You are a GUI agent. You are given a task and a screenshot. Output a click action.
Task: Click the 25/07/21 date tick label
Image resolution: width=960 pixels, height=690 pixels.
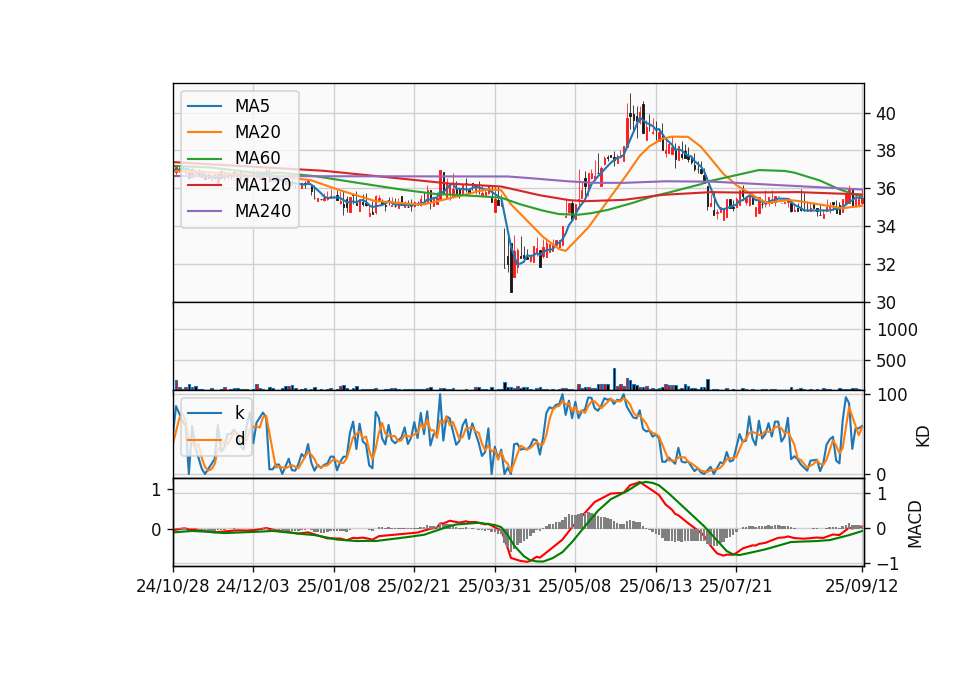(x=736, y=586)
